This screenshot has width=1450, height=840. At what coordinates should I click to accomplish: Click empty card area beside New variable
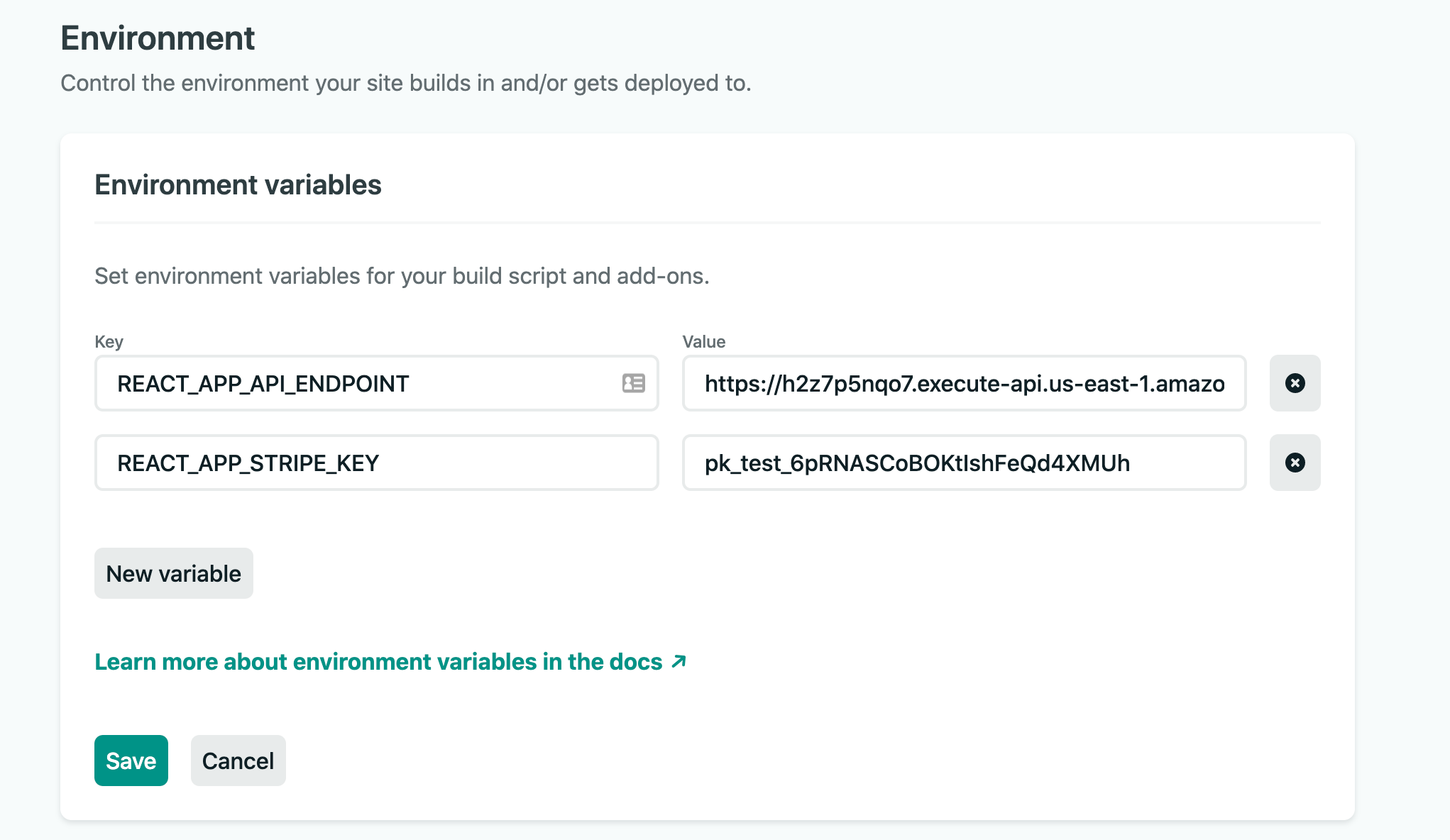click(x=710, y=573)
